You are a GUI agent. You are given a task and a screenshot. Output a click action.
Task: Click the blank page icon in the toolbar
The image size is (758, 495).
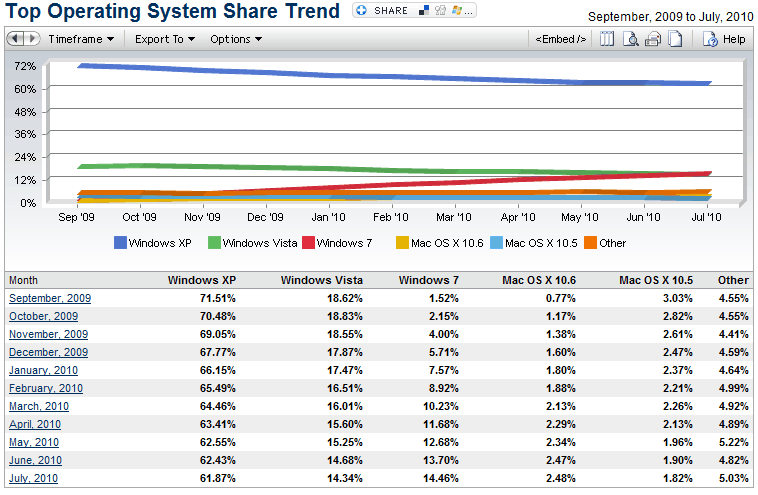pyautogui.click(x=675, y=40)
